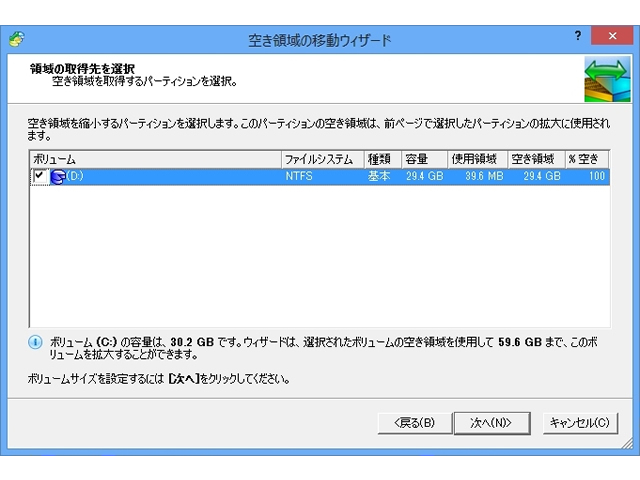The width and height of the screenshot is (640, 480).
Task: Sort by ボリューム column header
Action: click(156, 159)
